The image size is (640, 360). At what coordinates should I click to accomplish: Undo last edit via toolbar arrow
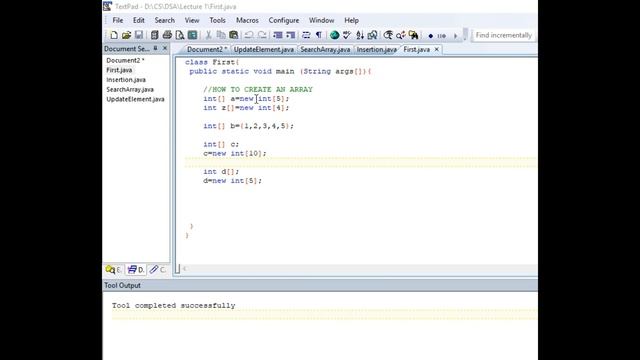coord(249,35)
